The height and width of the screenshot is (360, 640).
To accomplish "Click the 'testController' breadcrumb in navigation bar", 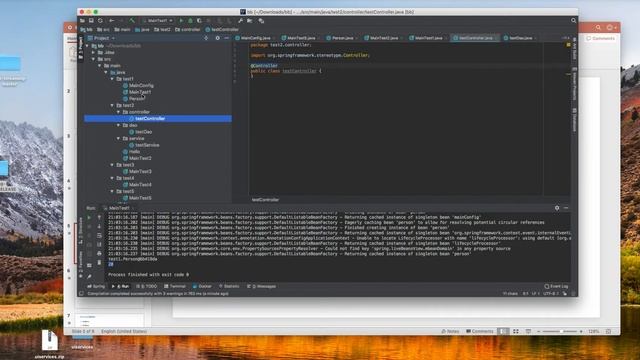I will [x=222, y=29].
